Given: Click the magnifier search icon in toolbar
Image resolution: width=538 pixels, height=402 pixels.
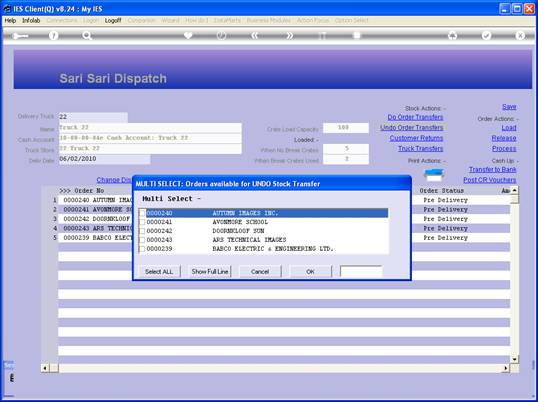Looking at the screenshot, I should (x=87, y=35).
